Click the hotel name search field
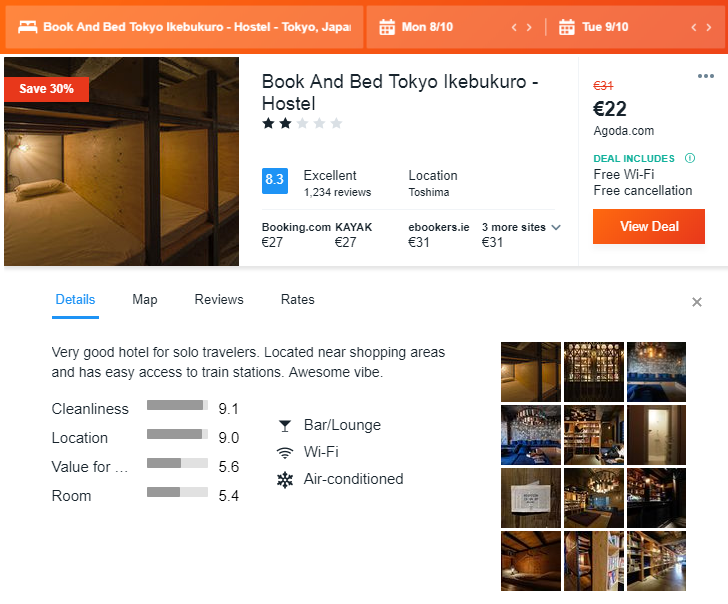 (184, 27)
